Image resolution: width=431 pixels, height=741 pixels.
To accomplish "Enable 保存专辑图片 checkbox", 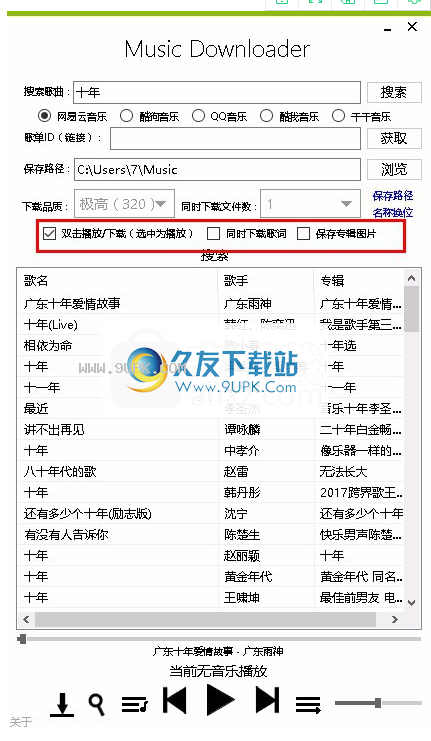I will click(303, 233).
